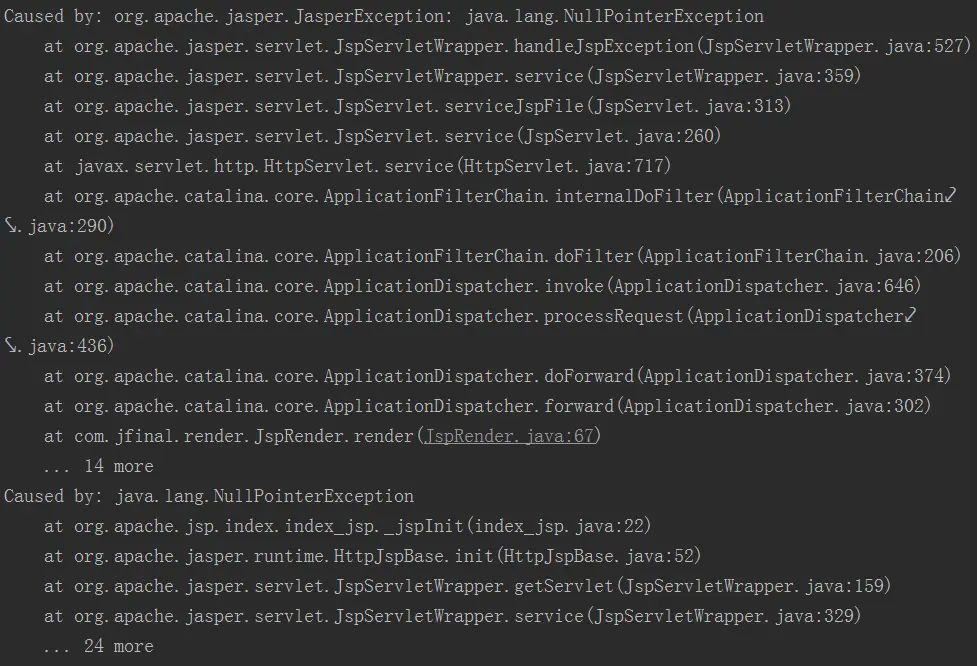Click wrap continuation arrow before .java:436)
Image resolution: width=977 pixels, height=666 pixels.
point(11,345)
